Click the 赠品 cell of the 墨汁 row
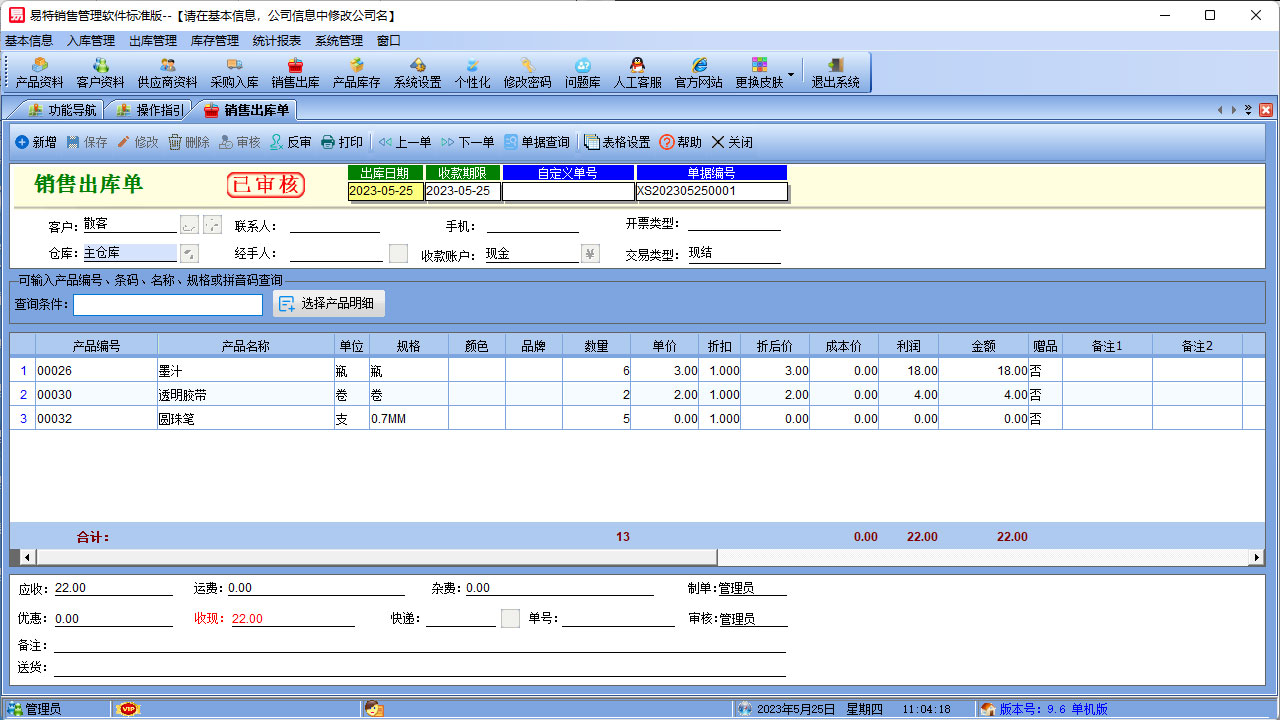Screen dimensions: 1280x720 1044,371
